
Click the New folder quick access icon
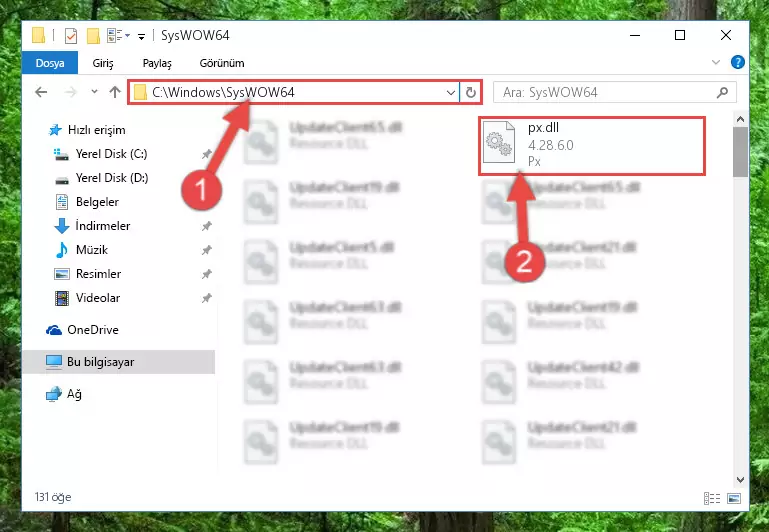pos(93,35)
